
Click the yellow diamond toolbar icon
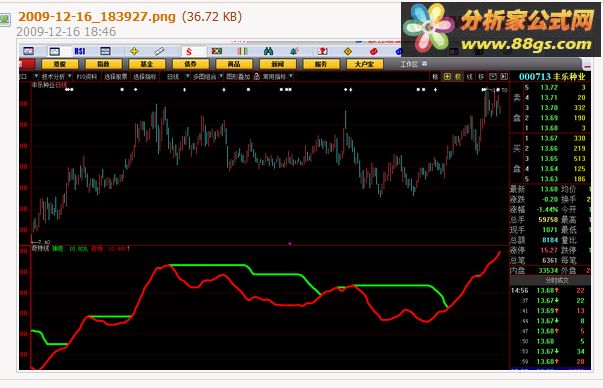pos(348,51)
